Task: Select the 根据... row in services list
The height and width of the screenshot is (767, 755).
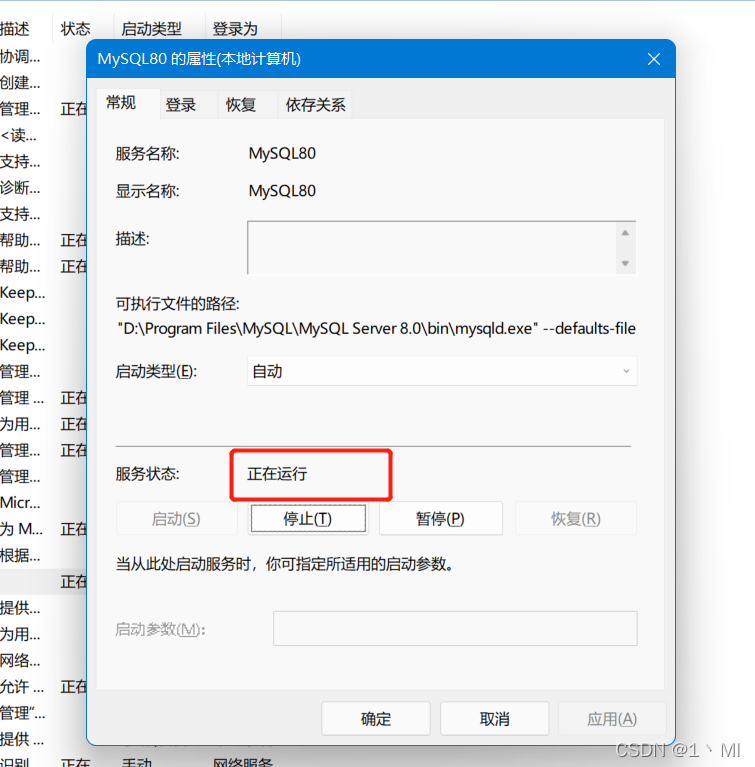Action: click(20, 555)
